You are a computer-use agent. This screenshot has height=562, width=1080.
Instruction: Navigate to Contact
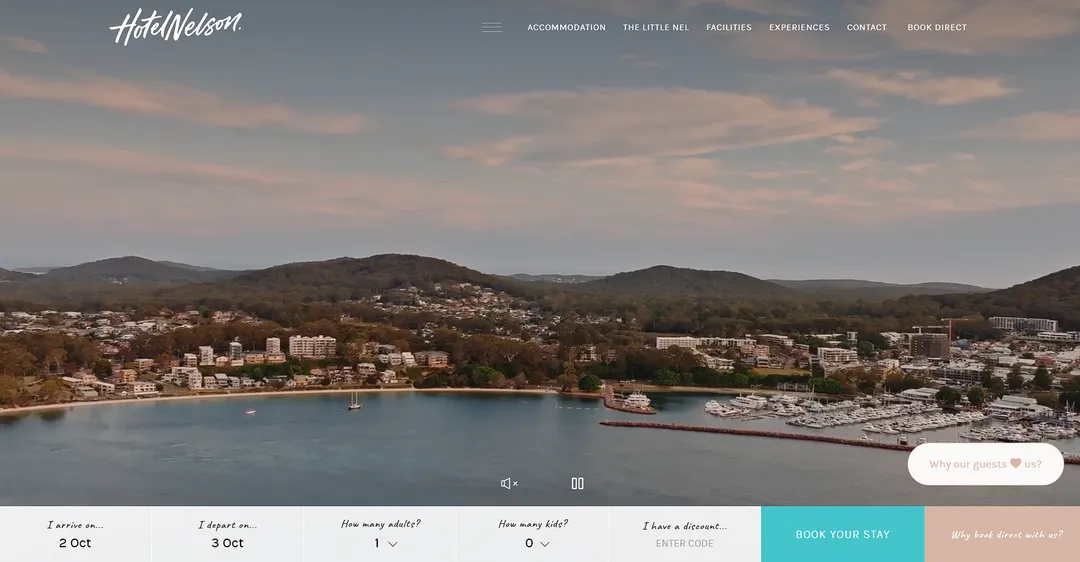pyautogui.click(x=866, y=28)
